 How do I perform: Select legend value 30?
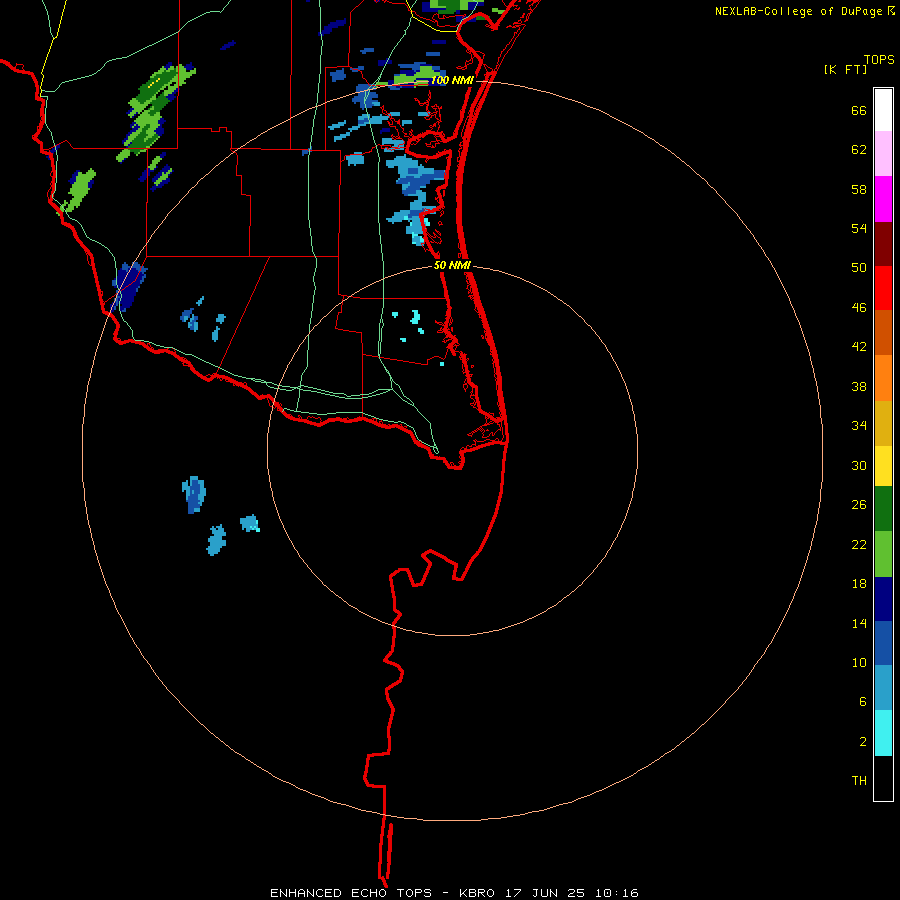coord(859,465)
